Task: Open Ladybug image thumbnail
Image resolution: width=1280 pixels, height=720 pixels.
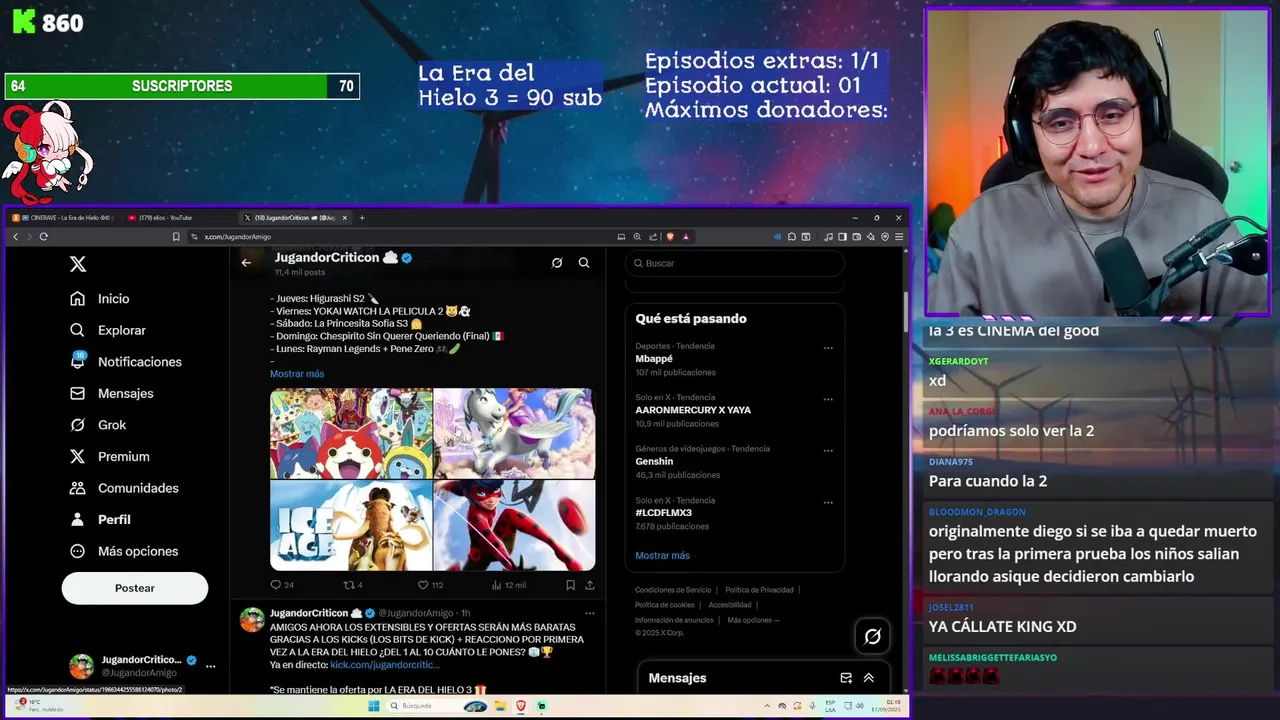Action: point(514,525)
